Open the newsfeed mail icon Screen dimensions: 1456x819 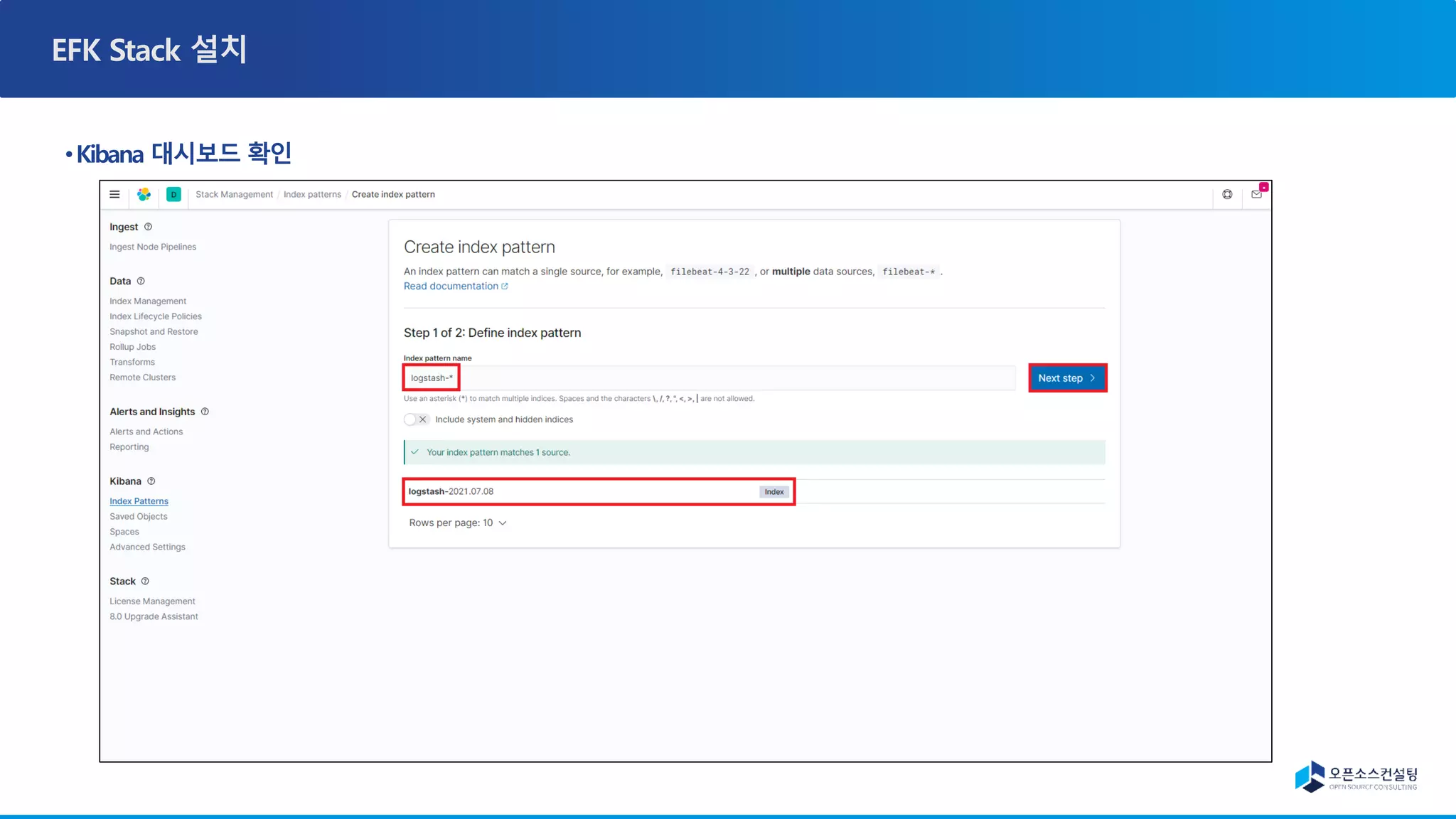click(1256, 194)
